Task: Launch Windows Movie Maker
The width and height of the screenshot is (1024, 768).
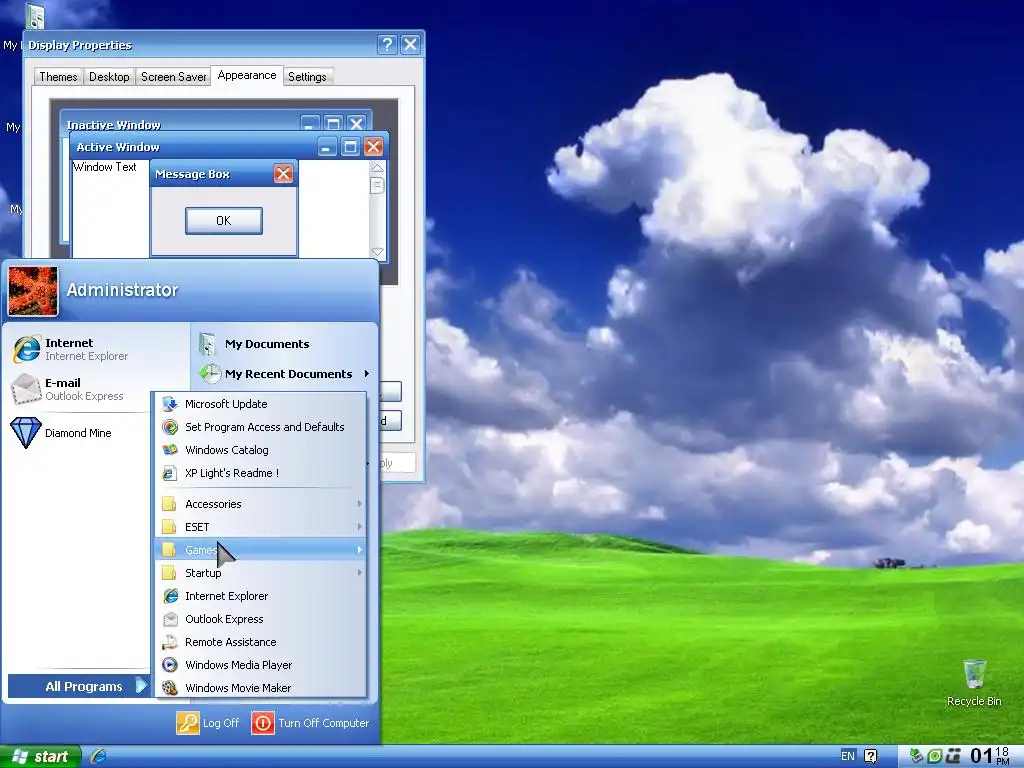Action: (x=261, y=688)
